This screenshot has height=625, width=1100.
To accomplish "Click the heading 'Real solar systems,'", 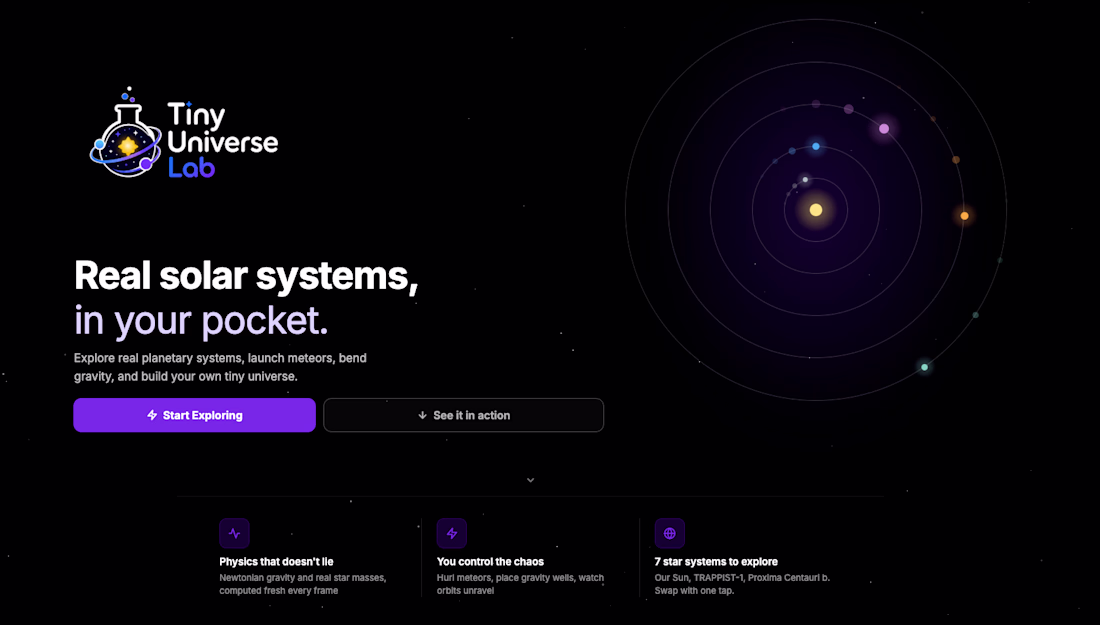I will pyautogui.click(x=246, y=276).
